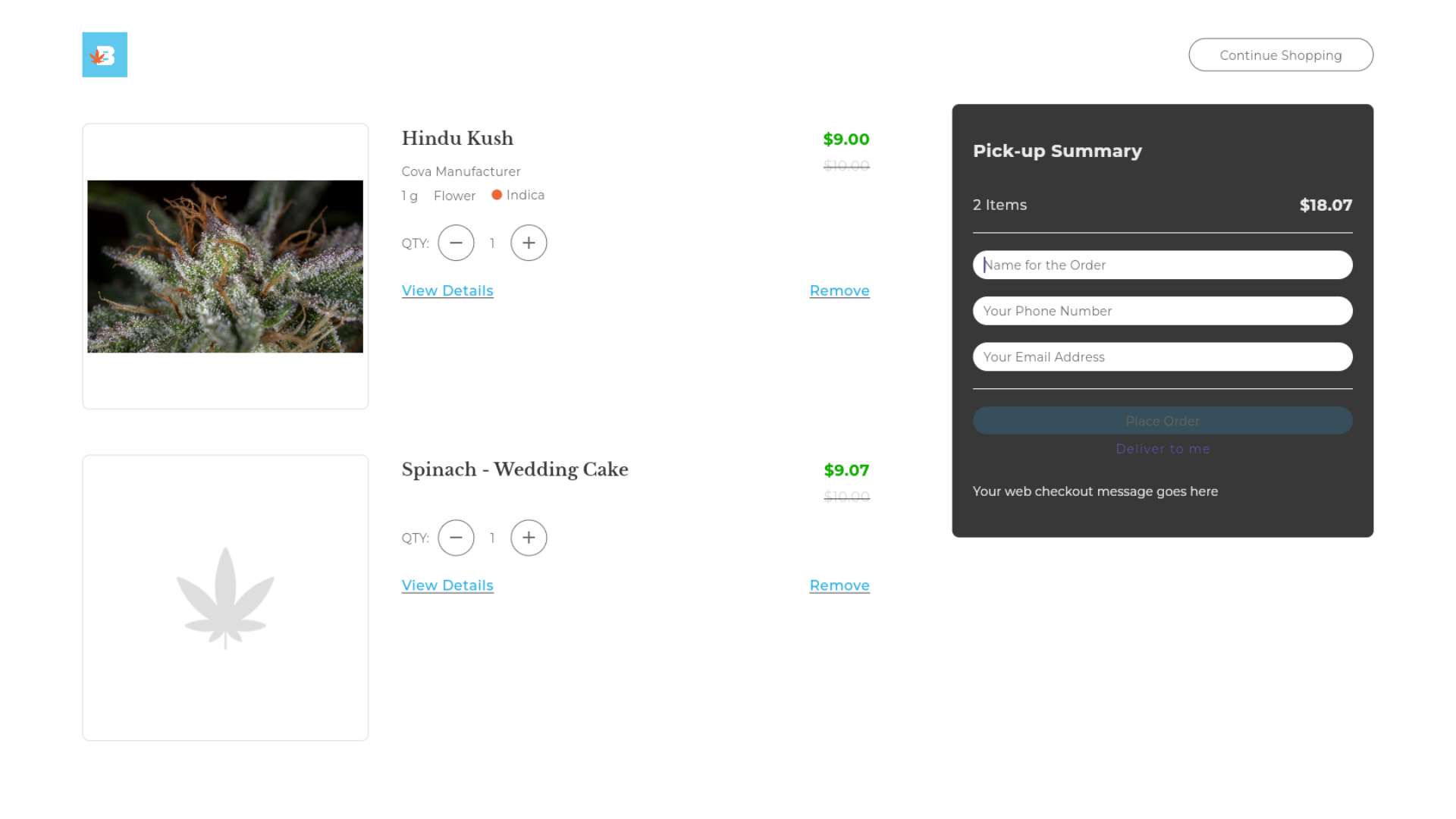Click the Hindu Kush product photo

tap(225, 266)
